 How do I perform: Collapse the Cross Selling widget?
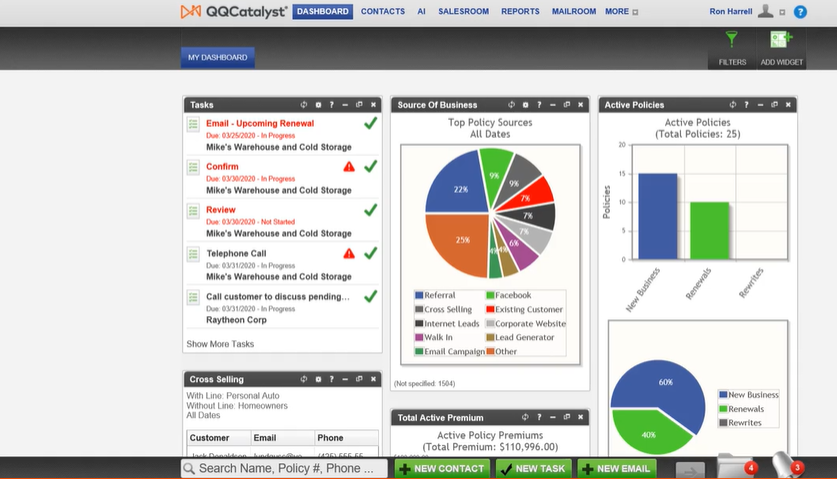pyautogui.click(x=345, y=379)
